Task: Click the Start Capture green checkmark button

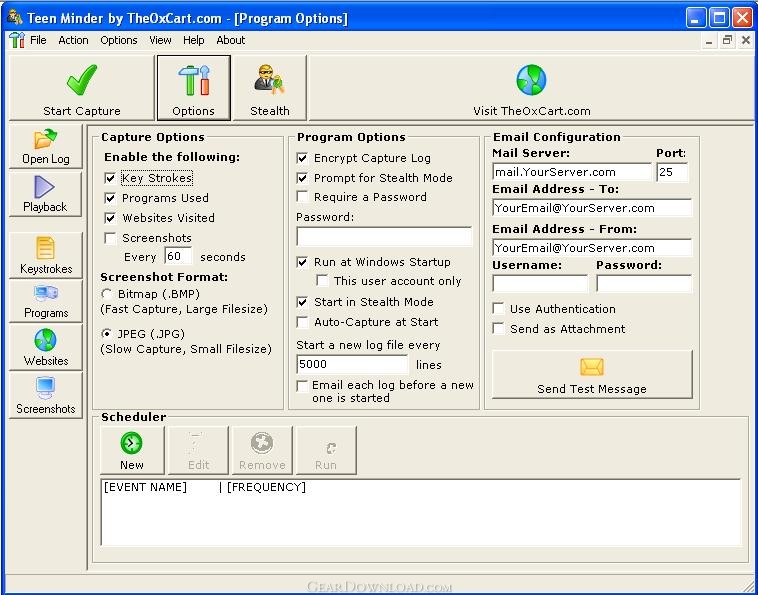Action: 82,87
